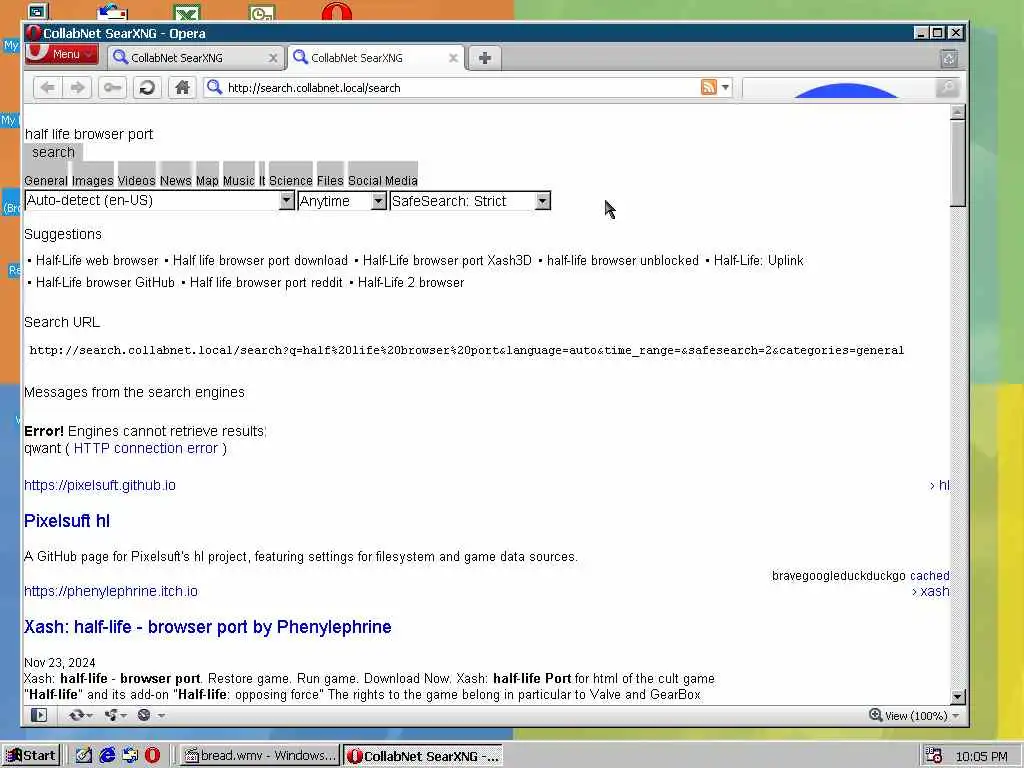Open the https://pixelsuft.github.io URL link
The width and height of the screenshot is (1024, 768).
pos(100,485)
